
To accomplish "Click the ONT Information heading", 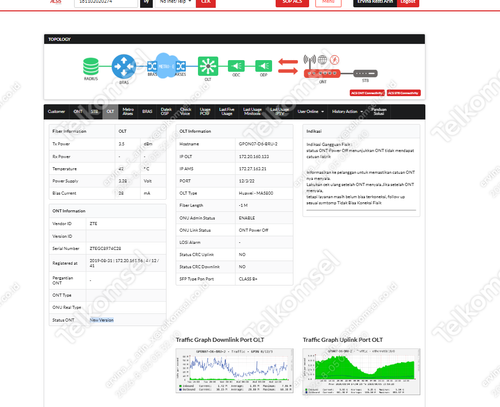I will (x=69, y=211).
